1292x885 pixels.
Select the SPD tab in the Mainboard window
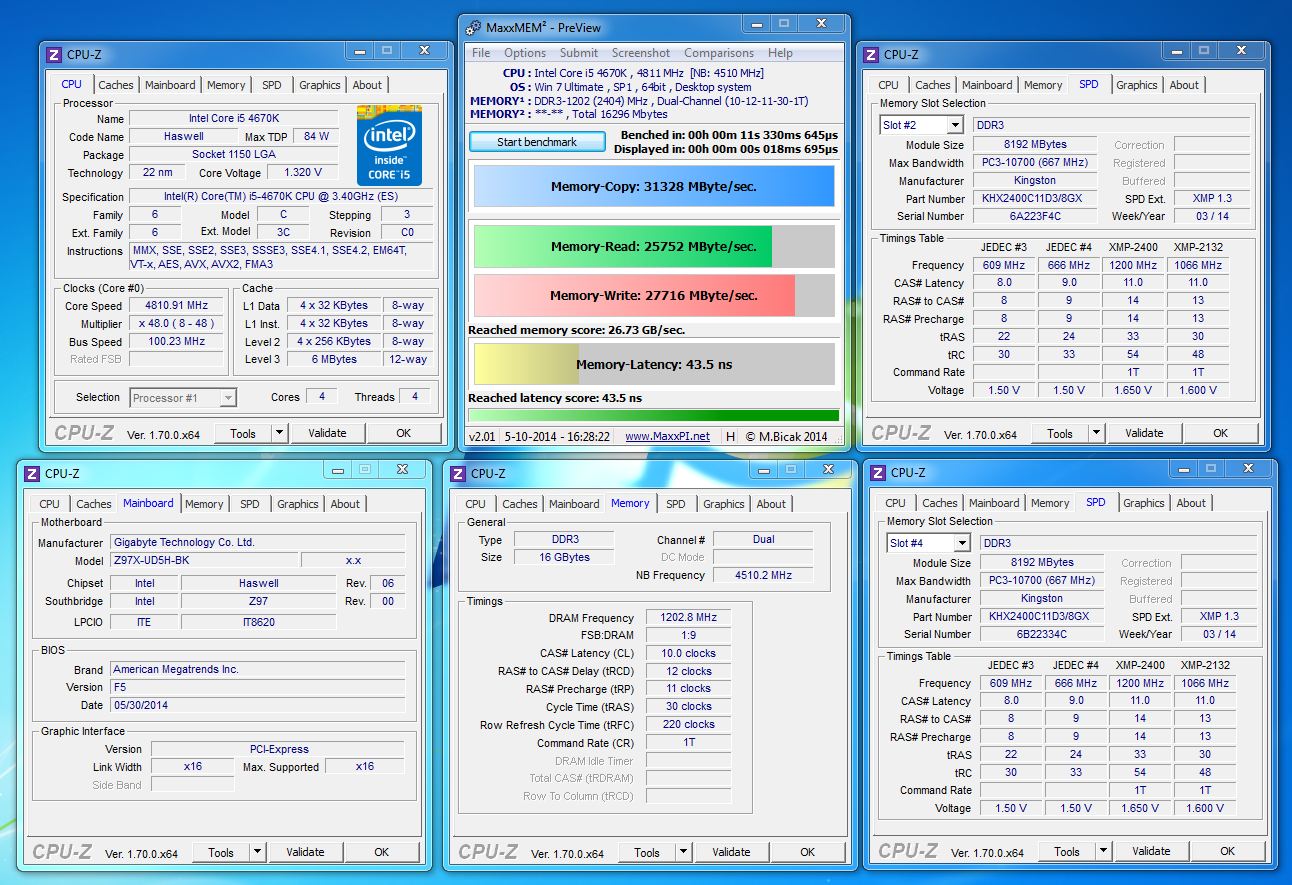tap(250, 504)
